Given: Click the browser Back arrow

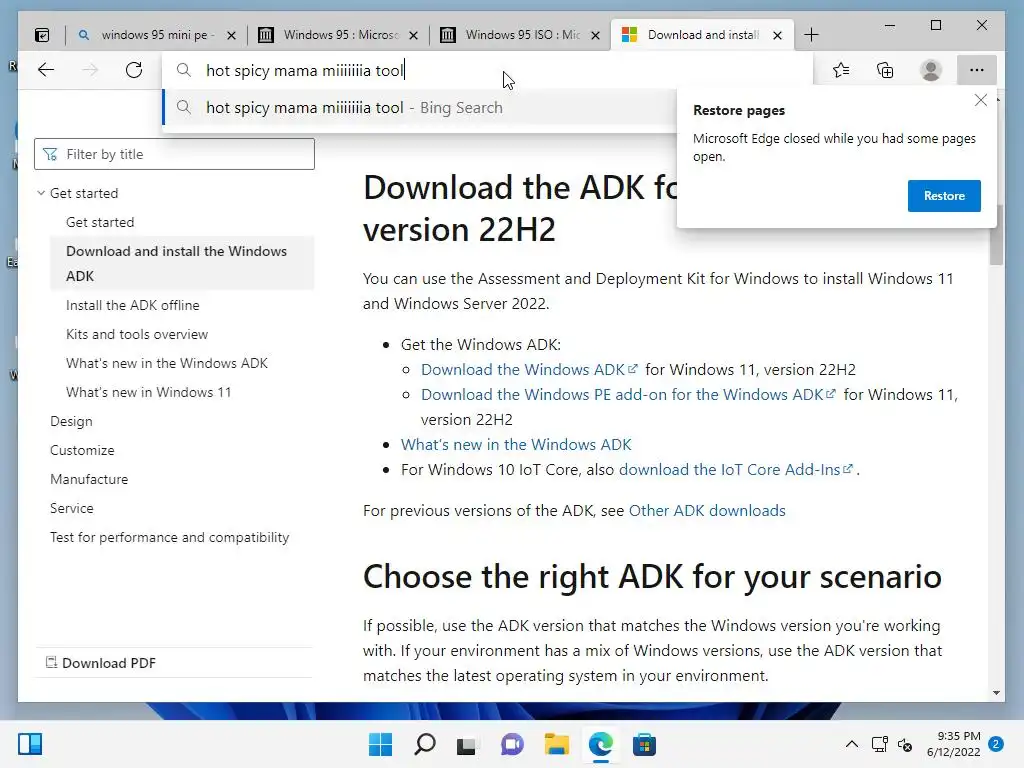Looking at the screenshot, I should [46, 70].
